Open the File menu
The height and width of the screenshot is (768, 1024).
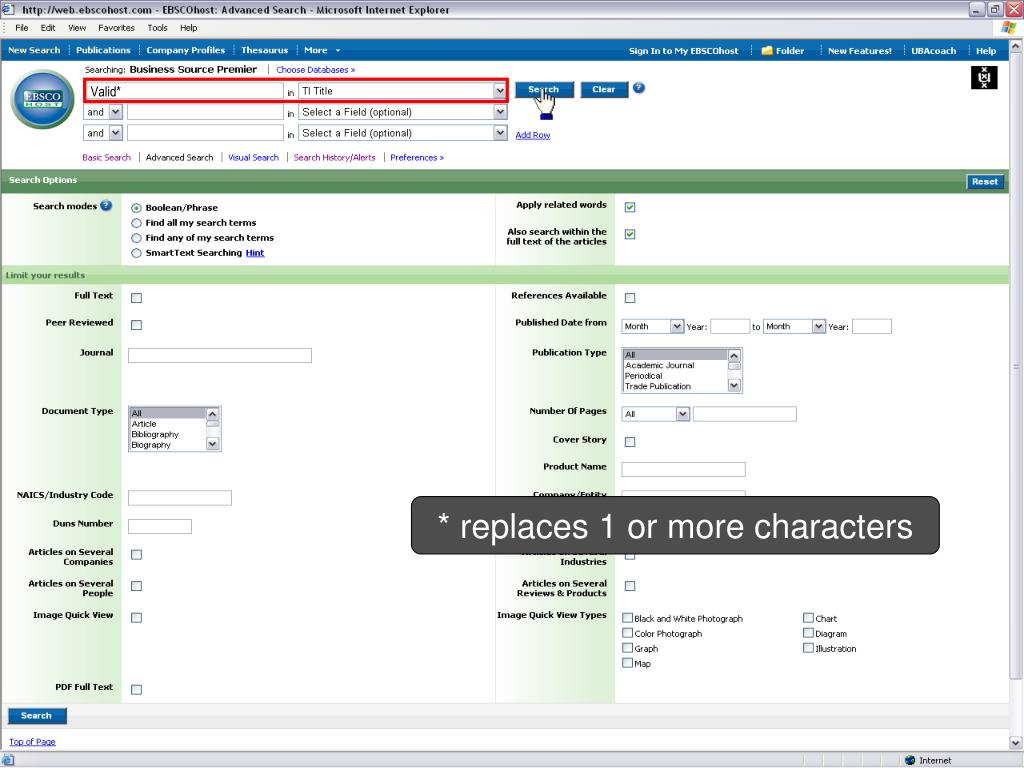click(22, 27)
